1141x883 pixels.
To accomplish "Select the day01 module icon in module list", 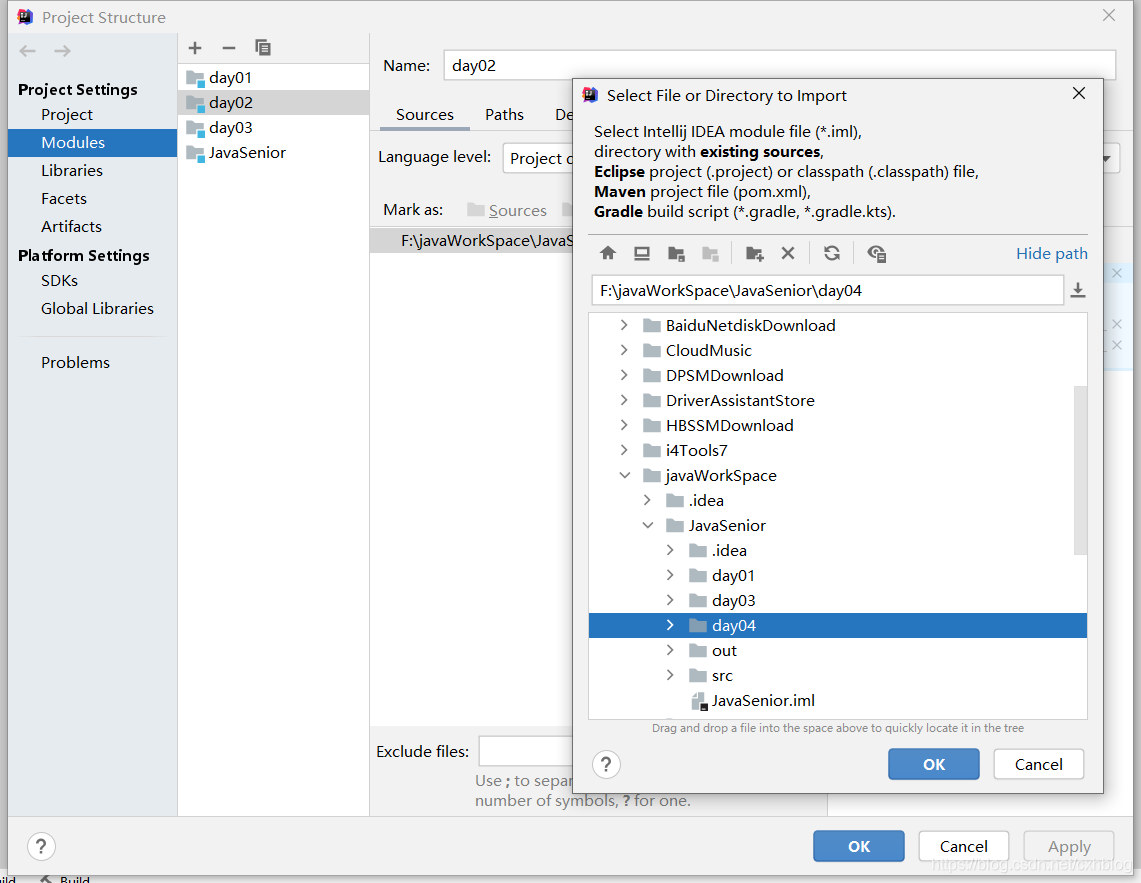I will point(195,78).
